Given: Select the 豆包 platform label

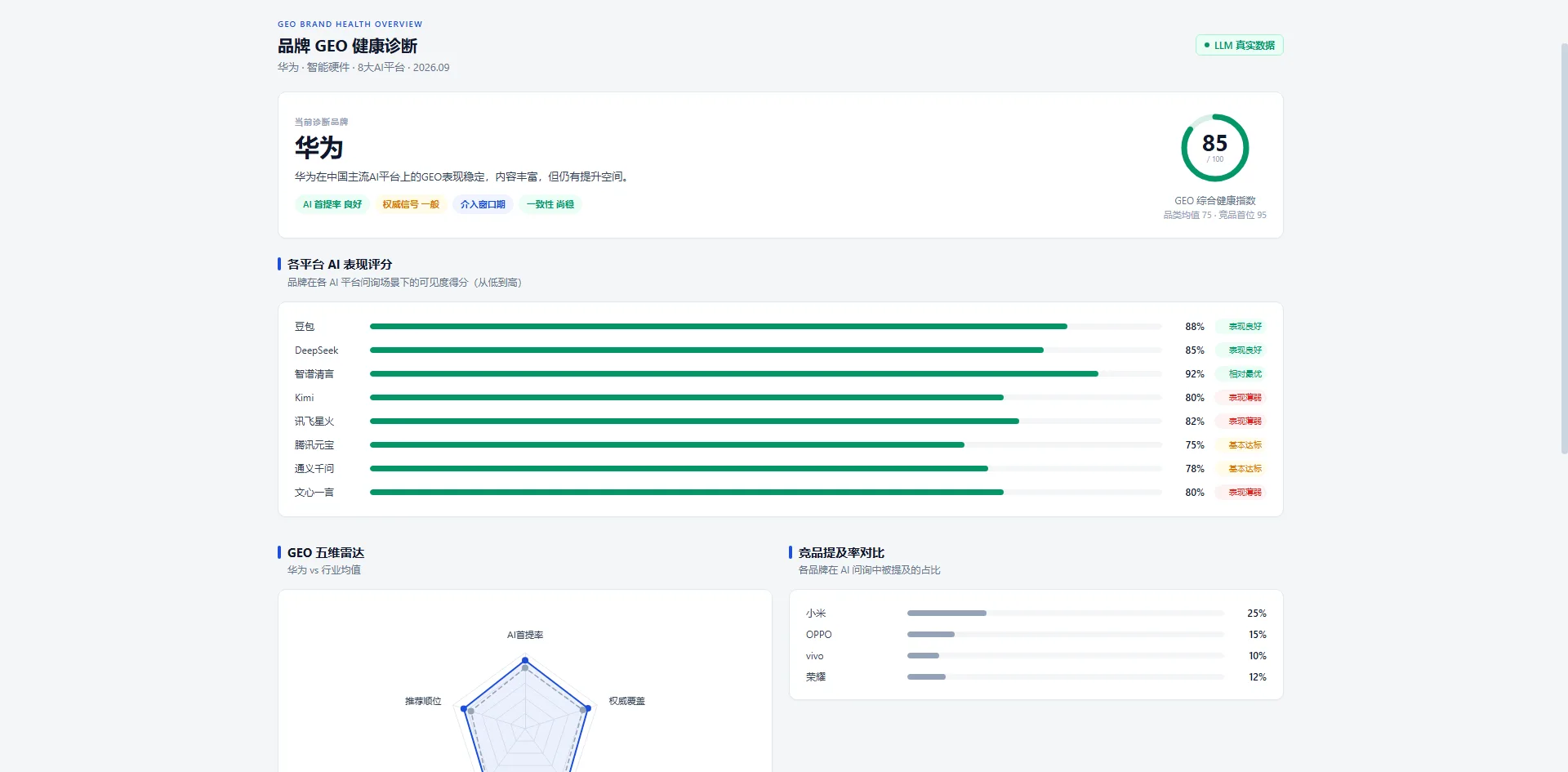Looking at the screenshot, I should point(305,327).
